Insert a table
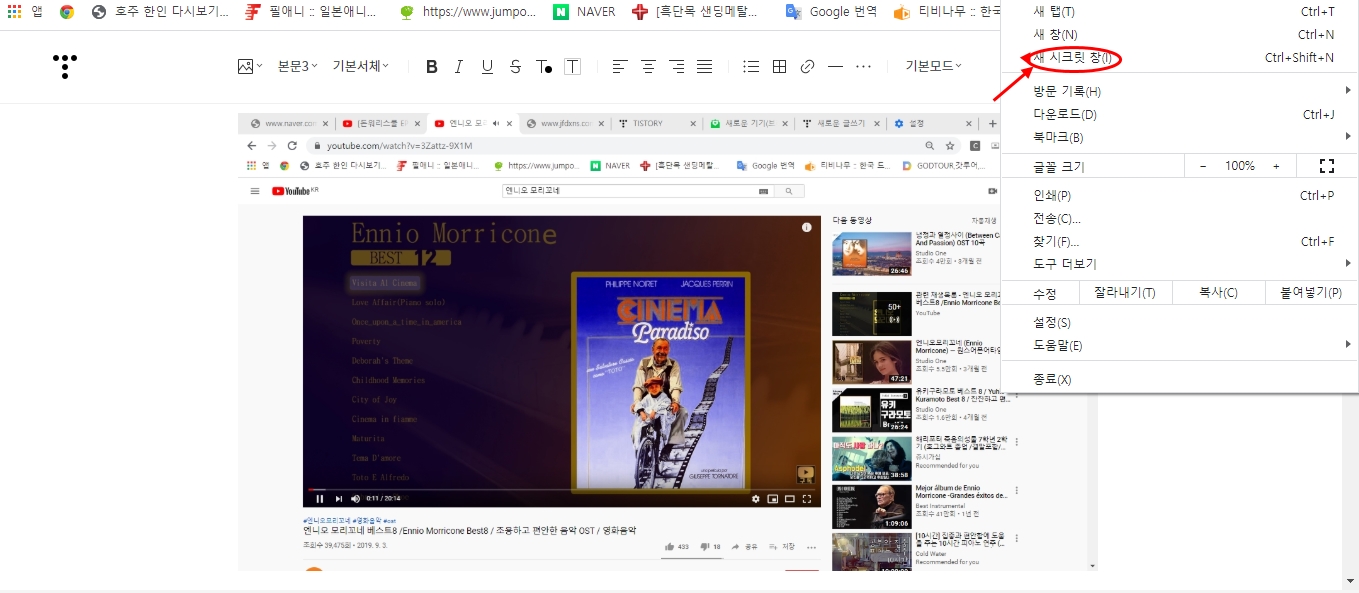The width and height of the screenshot is (1359, 593). [x=779, y=67]
